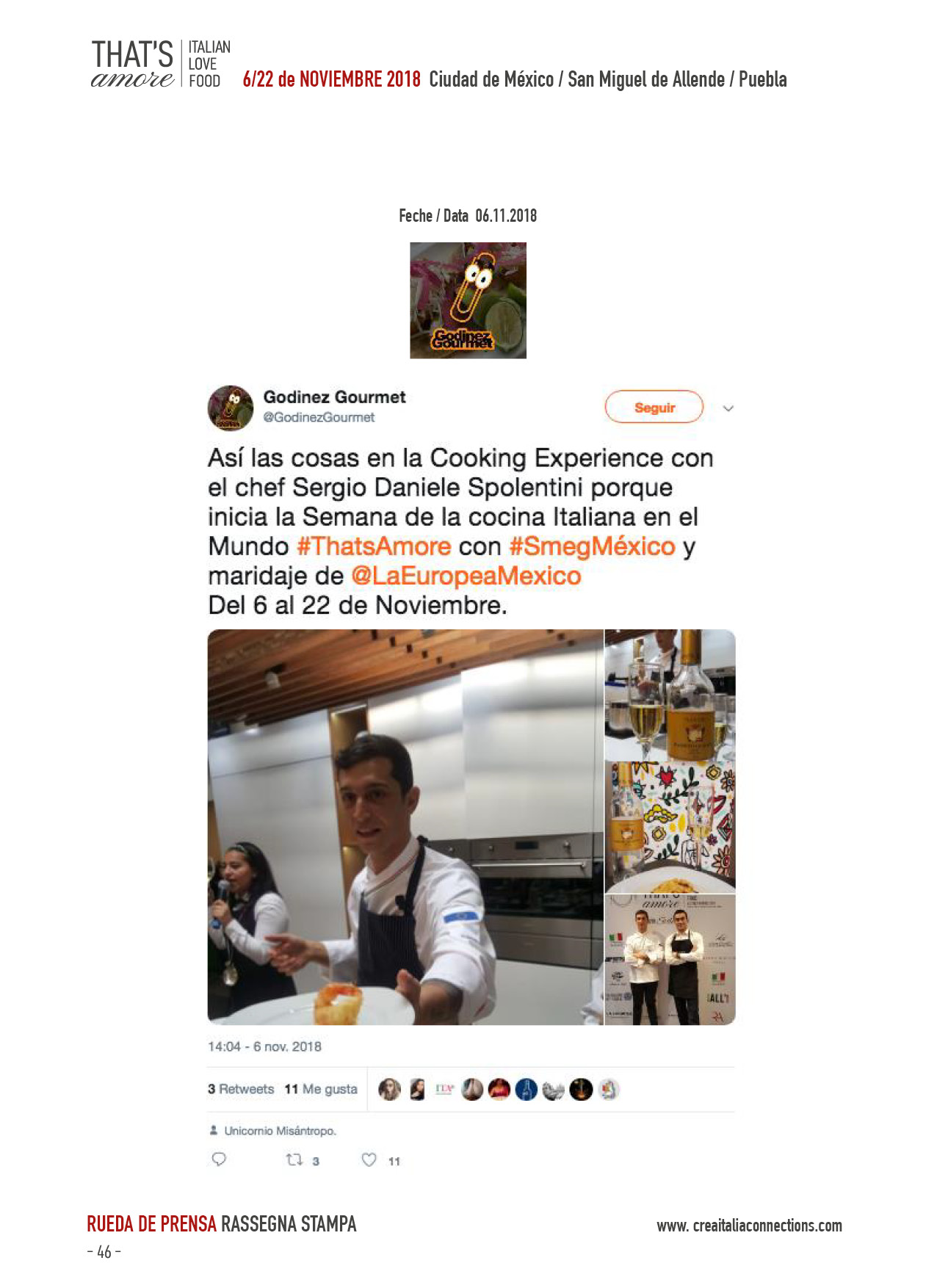The width and height of the screenshot is (937, 1288).
Task: Click the Godinez Gourmet paperclip logo image
Action: [x=468, y=300]
